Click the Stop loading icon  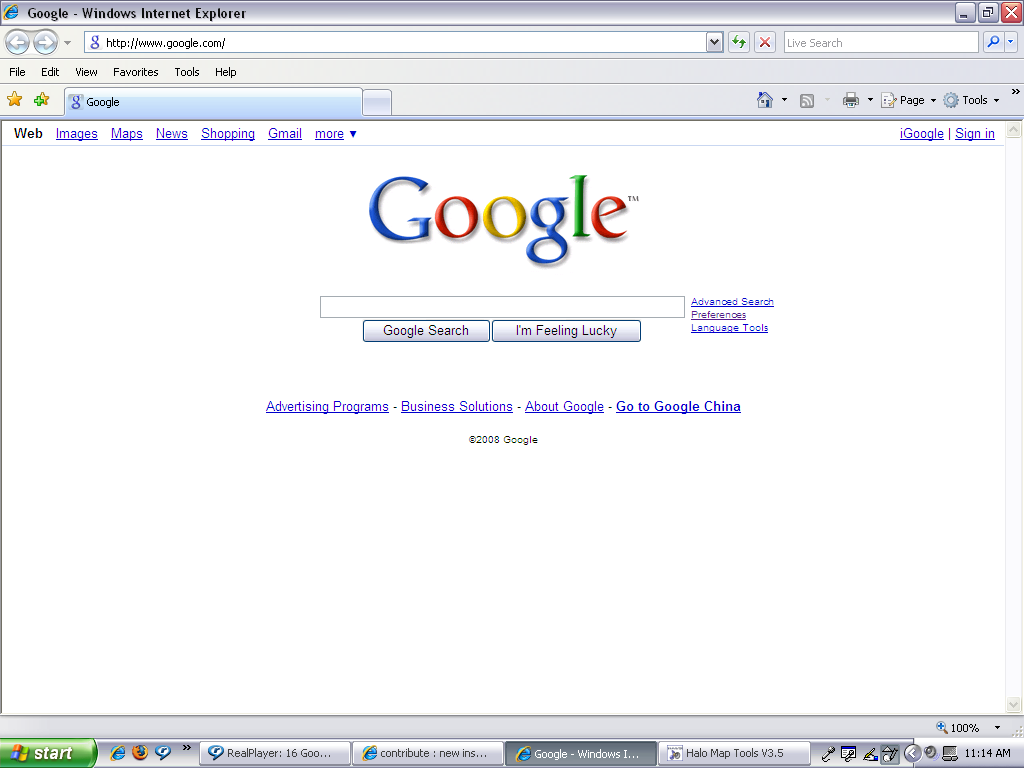tap(763, 42)
